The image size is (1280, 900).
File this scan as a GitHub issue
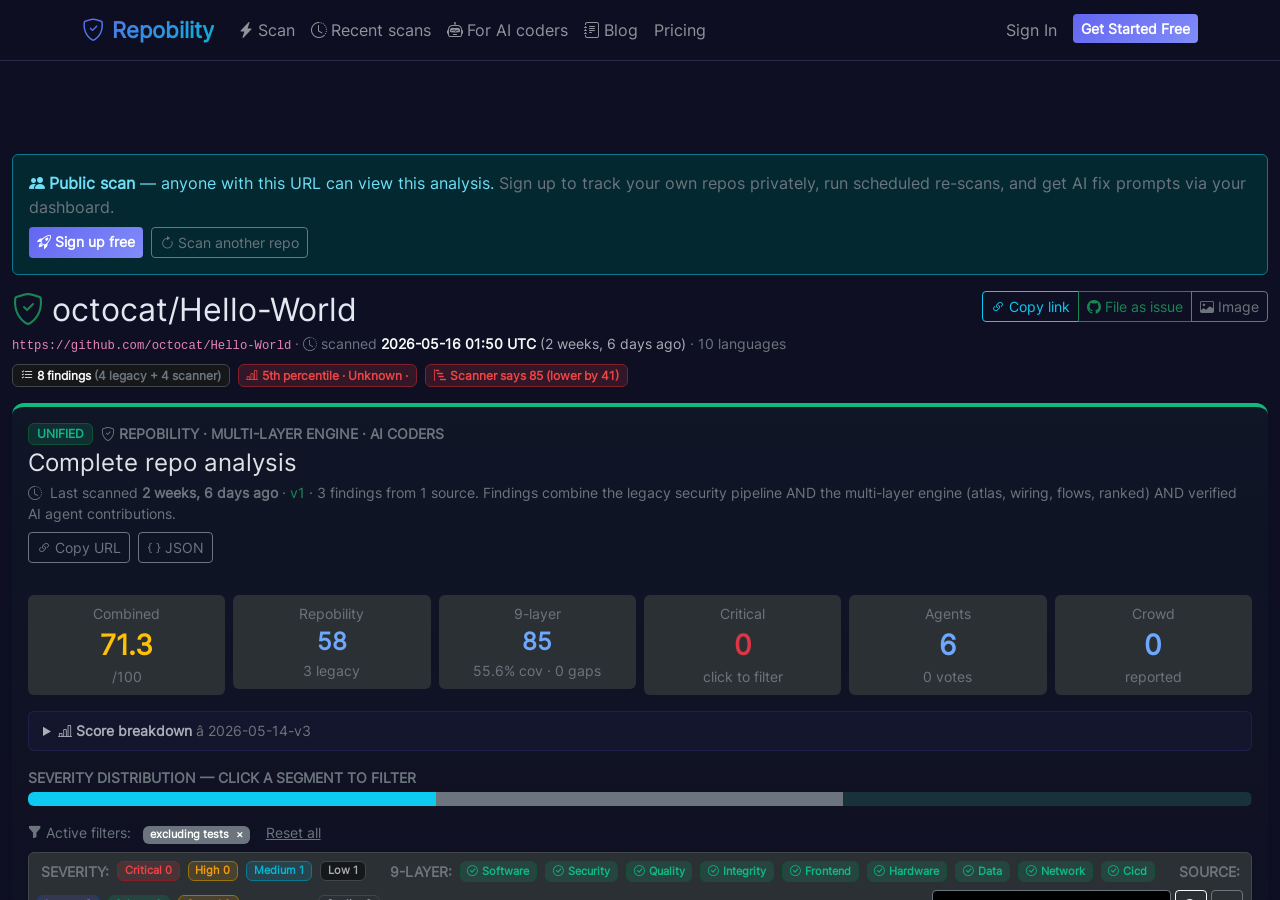pyautogui.click(x=1135, y=307)
